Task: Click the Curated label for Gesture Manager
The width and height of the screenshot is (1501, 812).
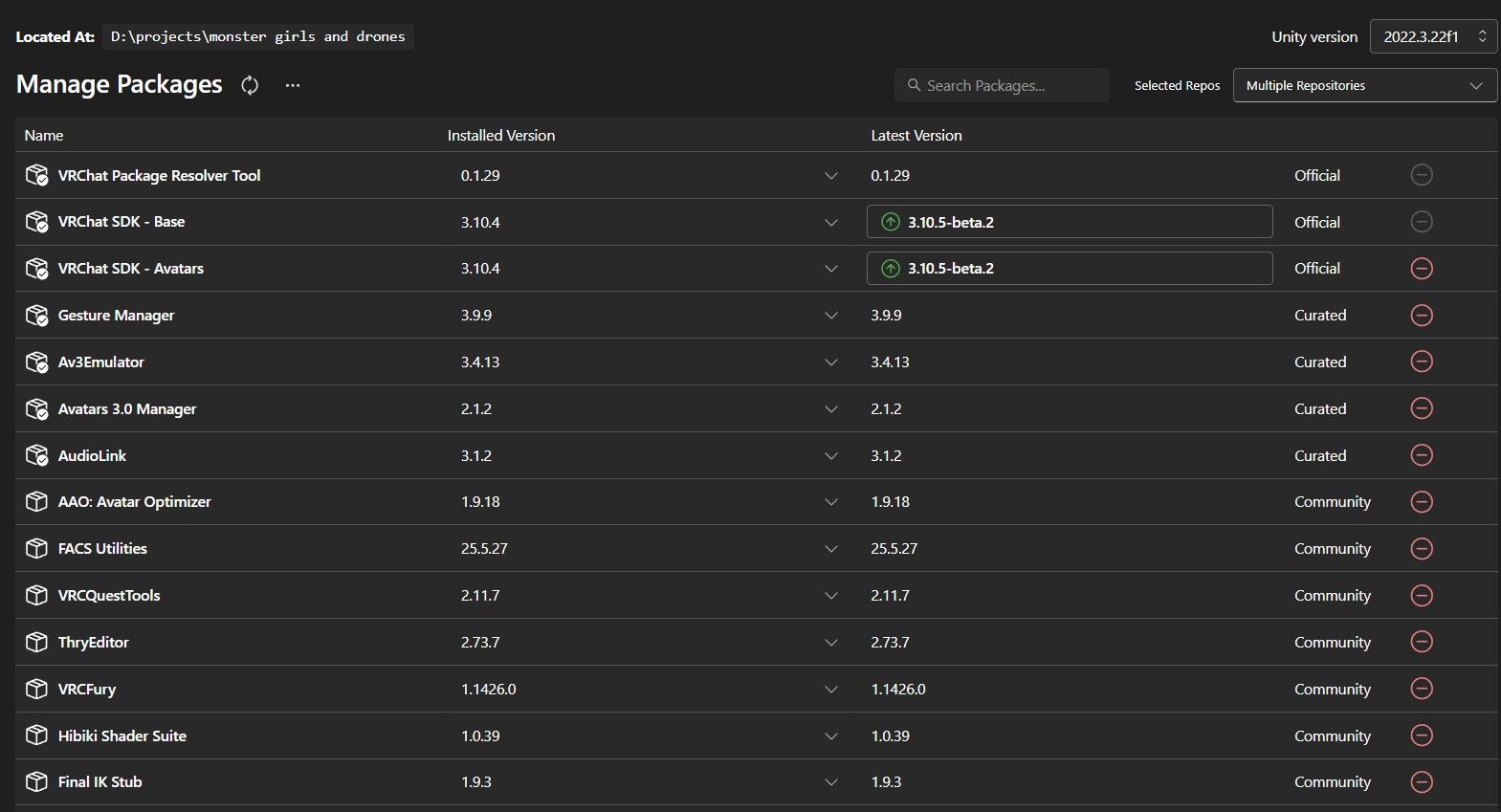Action: [1320, 316]
